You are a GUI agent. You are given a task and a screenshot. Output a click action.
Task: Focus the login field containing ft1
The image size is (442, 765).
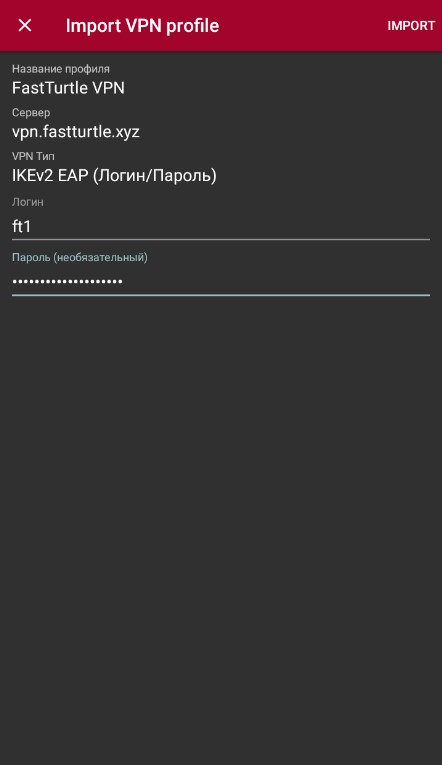221,226
